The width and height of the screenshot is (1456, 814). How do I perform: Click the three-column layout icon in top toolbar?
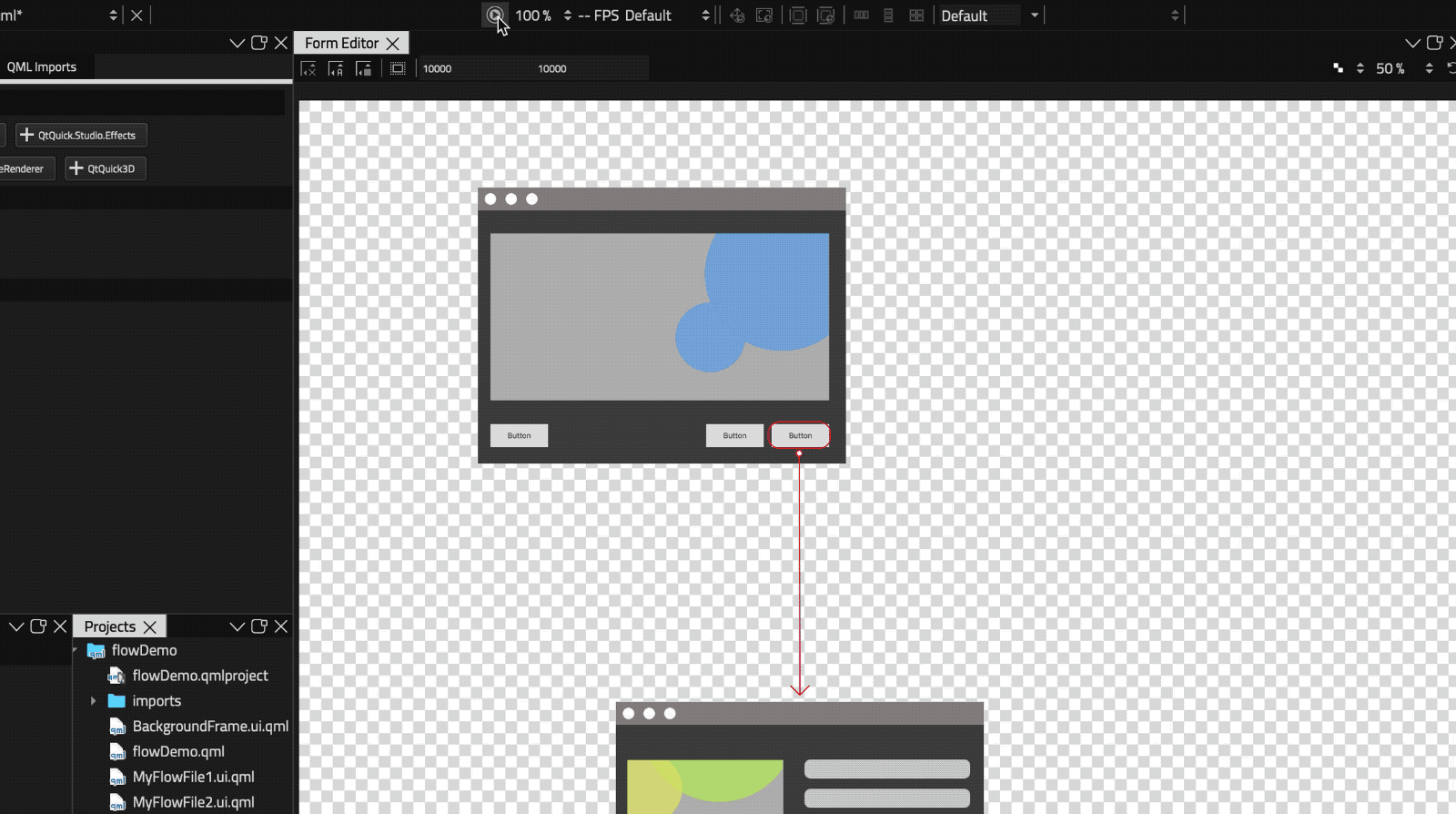[861, 15]
